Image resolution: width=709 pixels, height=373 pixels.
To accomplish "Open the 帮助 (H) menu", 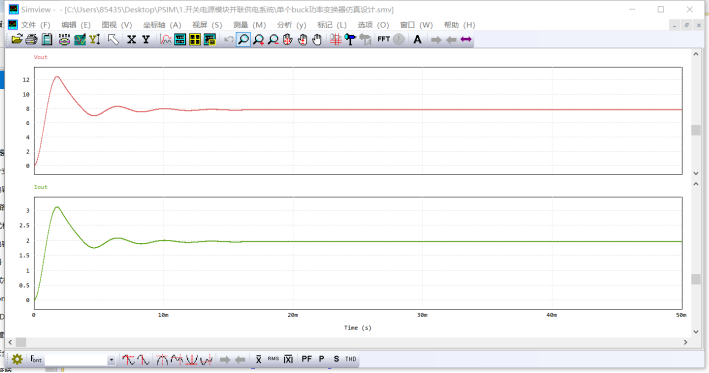I will coord(459,25).
